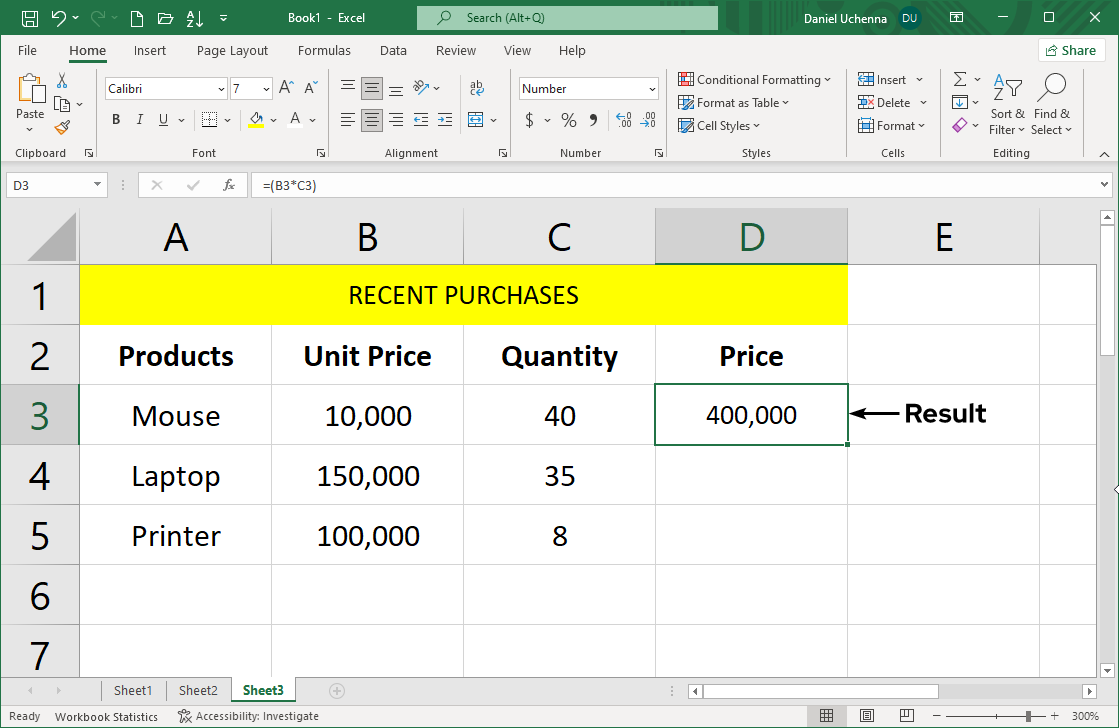Click the Merge & Center icon
The height and width of the screenshot is (728, 1119).
(x=477, y=119)
